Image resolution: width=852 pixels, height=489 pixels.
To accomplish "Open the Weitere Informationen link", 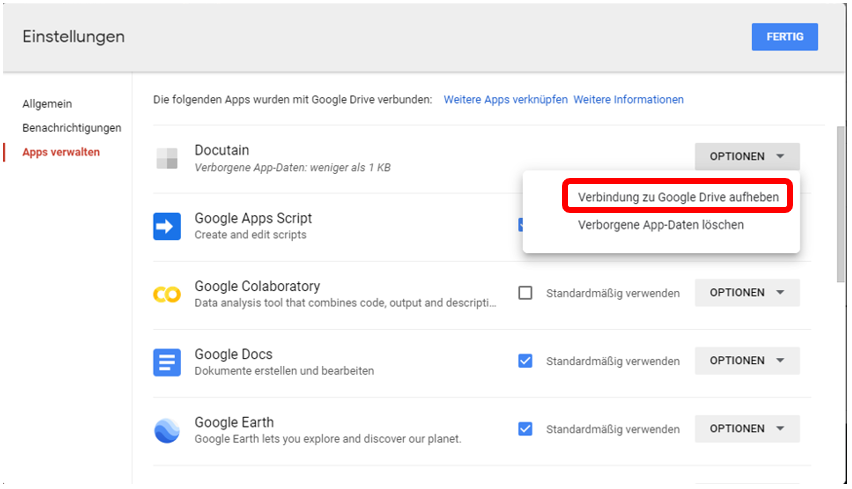I will 629,99.
